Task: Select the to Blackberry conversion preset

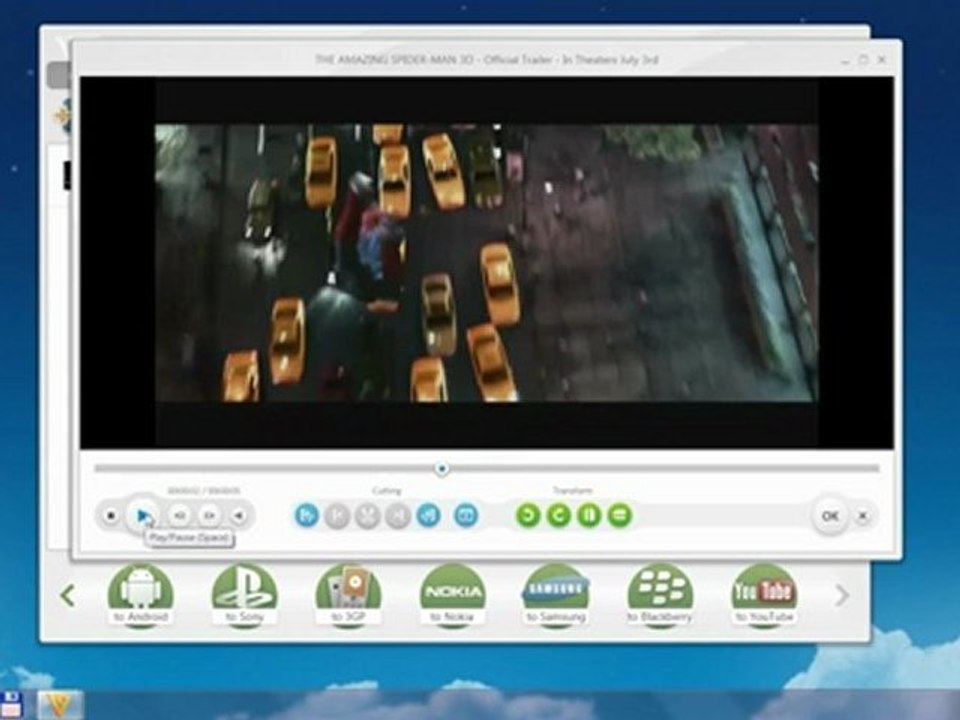Action: (660, 595)
